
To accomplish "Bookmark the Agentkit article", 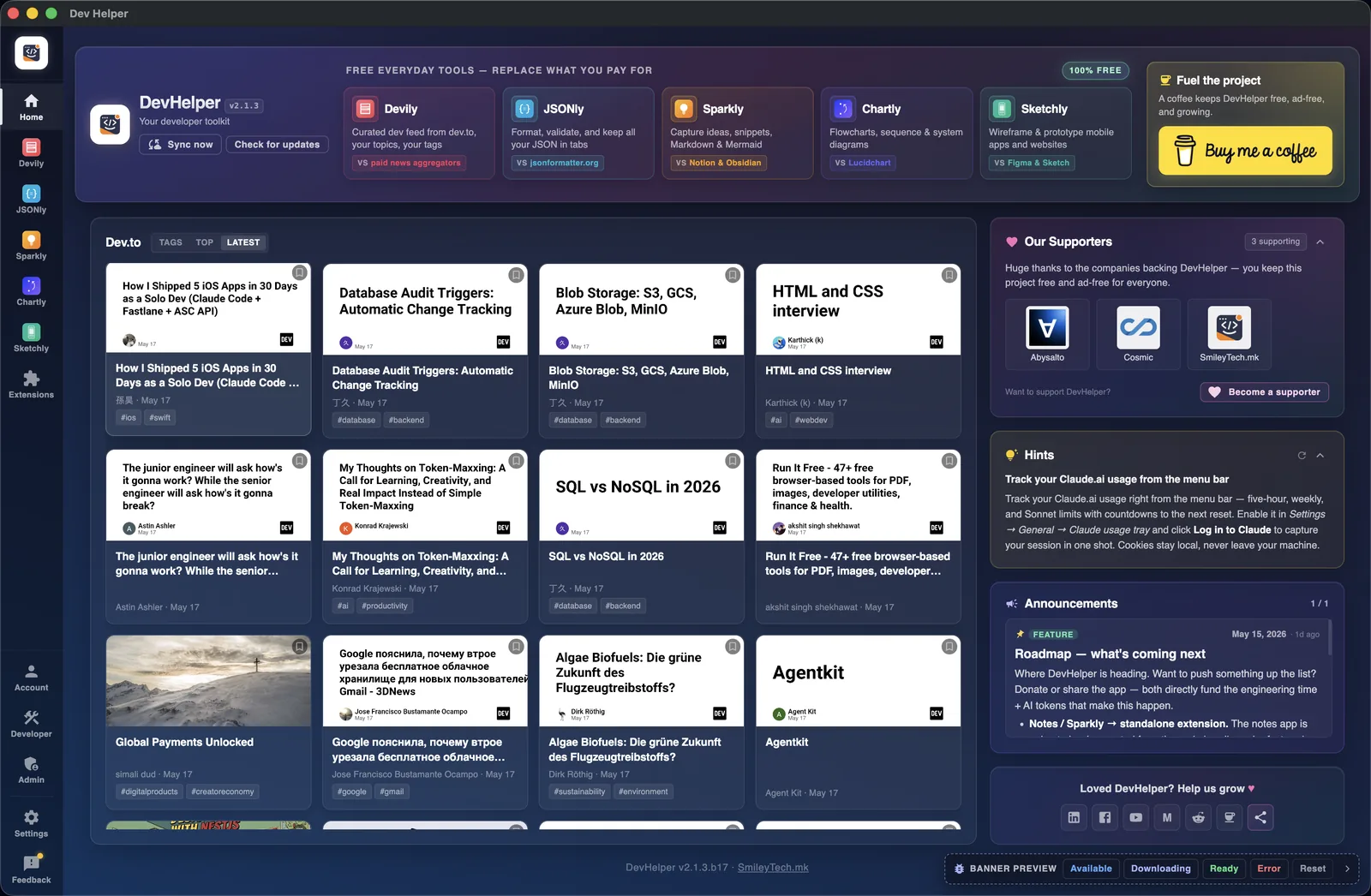I will coord(949,647).
